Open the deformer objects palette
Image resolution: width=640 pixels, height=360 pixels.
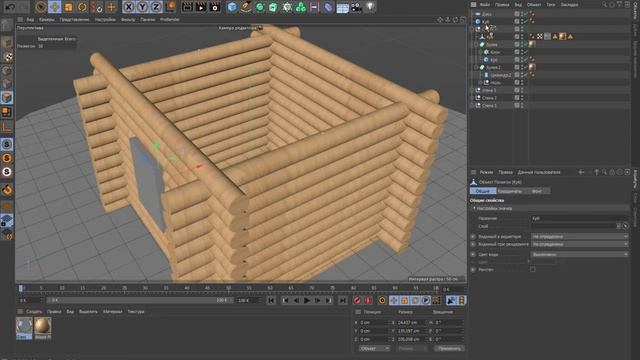point(328,7)
